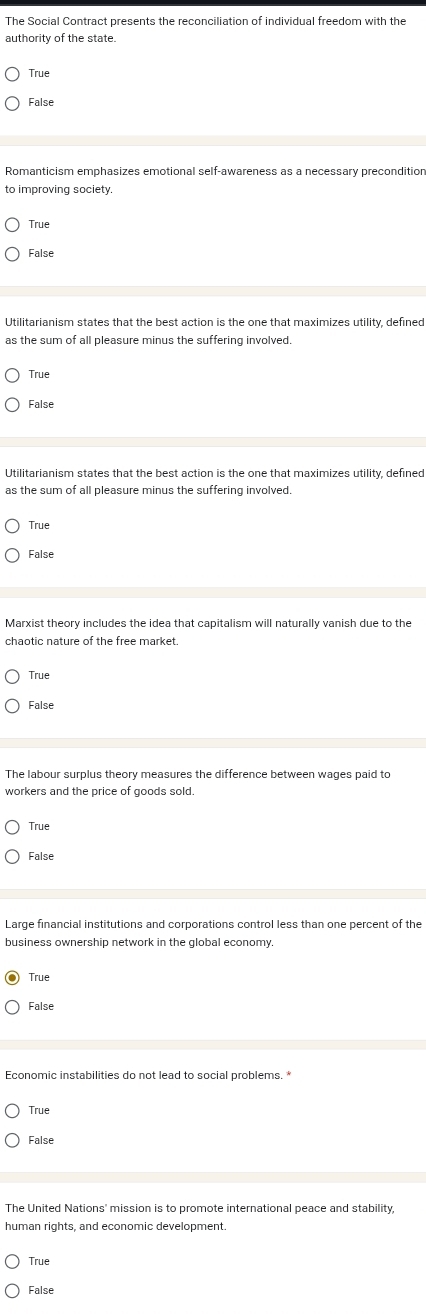Select False for the Social Contract statement
426x1314 pixels.
pos(13,103)
